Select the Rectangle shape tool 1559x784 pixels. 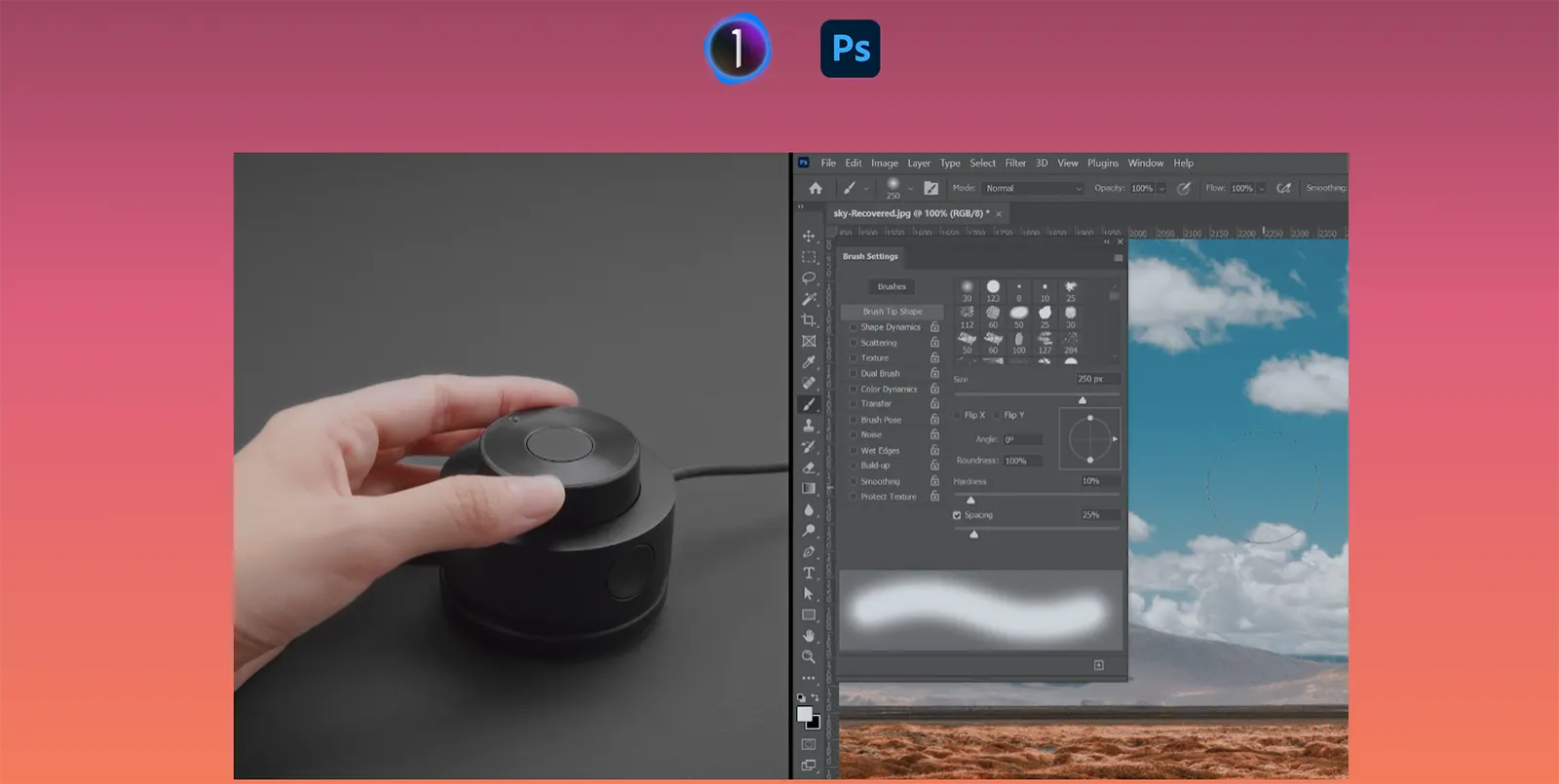(809, 615)
